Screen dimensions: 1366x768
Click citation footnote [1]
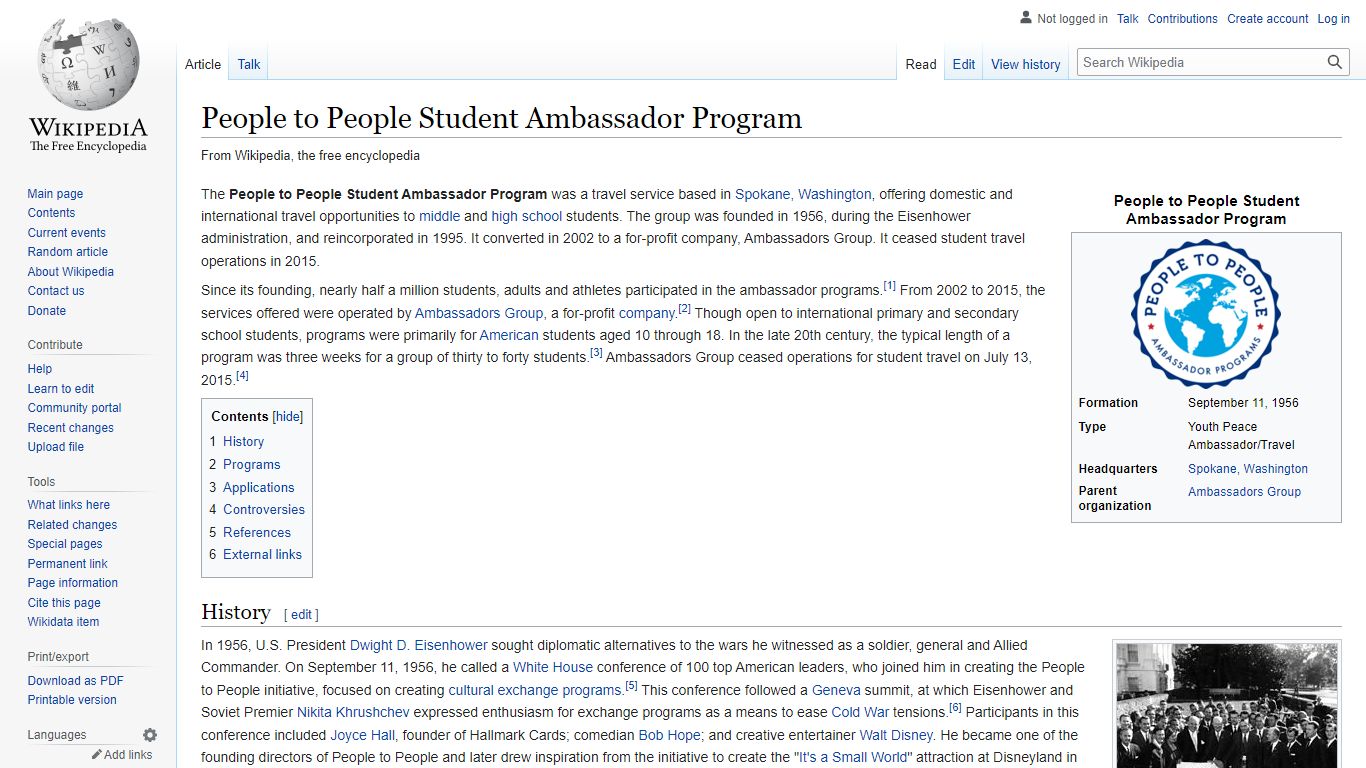(890, 286)
